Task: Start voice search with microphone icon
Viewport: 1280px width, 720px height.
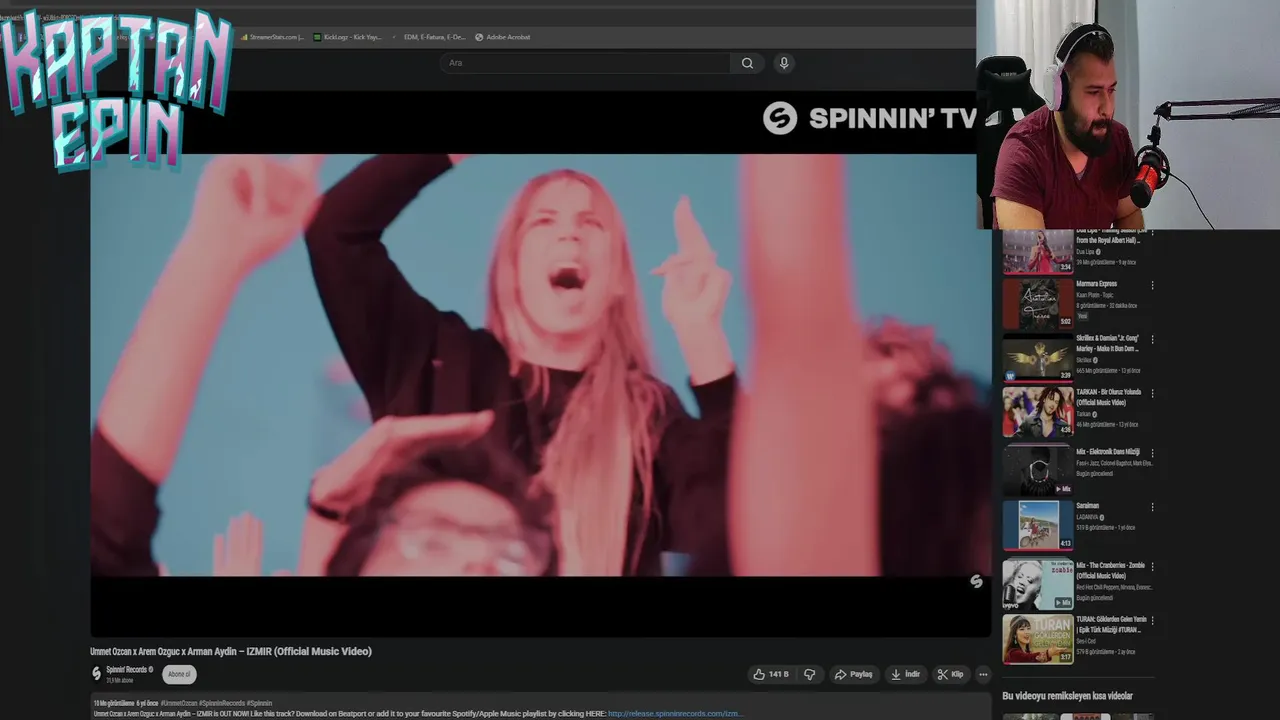Action: 784,63
